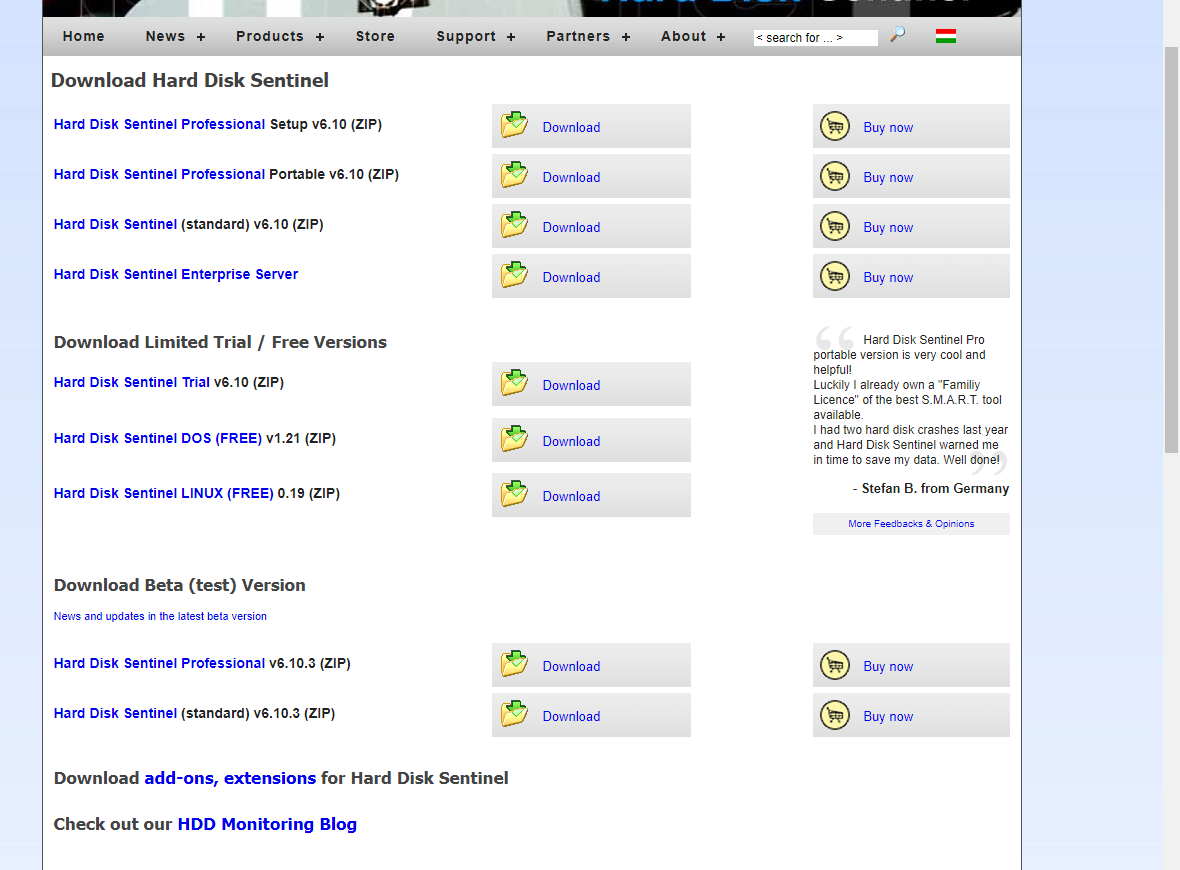The image size is (1180, 870).
Task: Click download folder icon for LINUX (FREE) 0.19
Action: coord(515,494)
